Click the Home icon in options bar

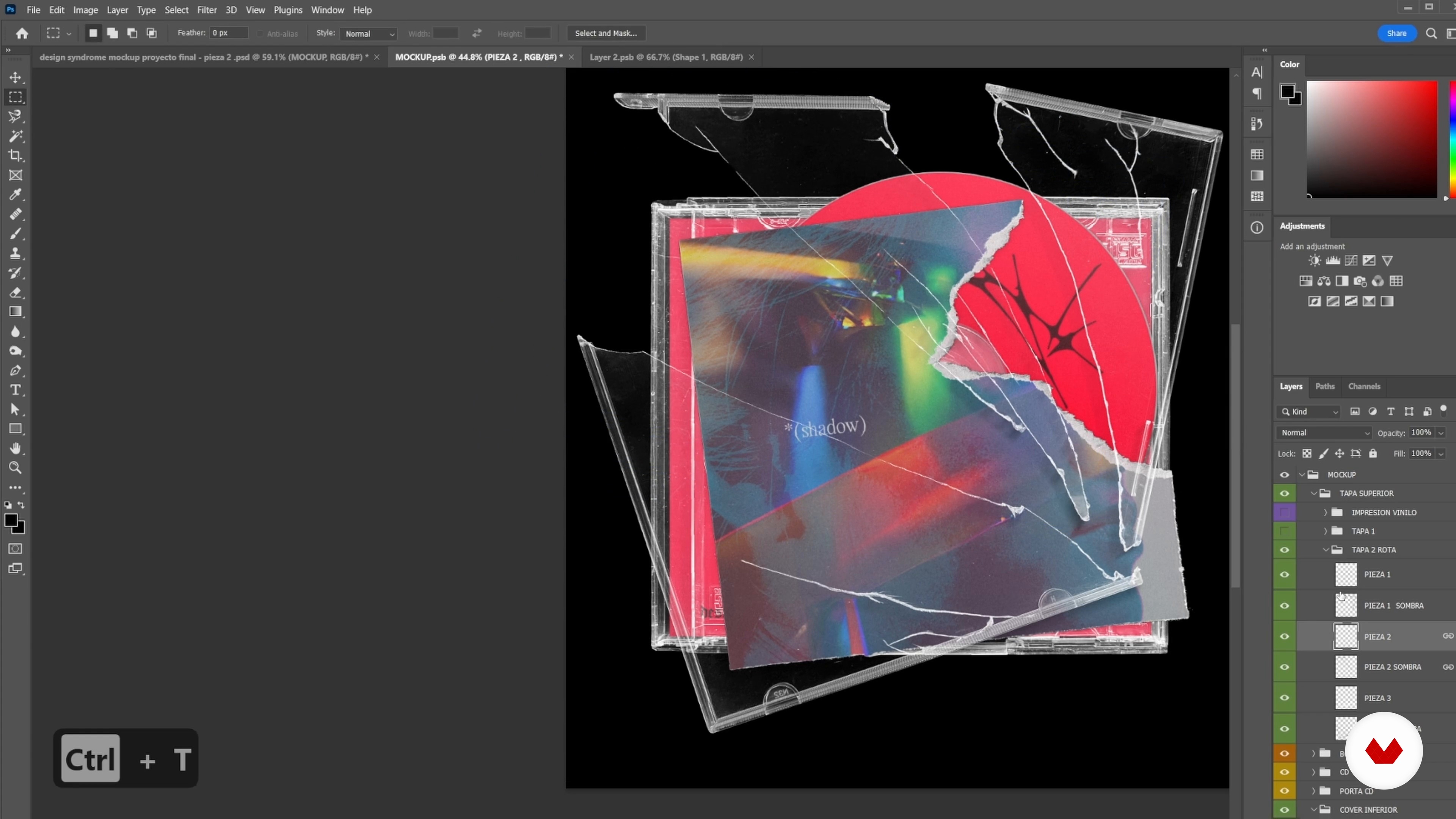[22, 33]
